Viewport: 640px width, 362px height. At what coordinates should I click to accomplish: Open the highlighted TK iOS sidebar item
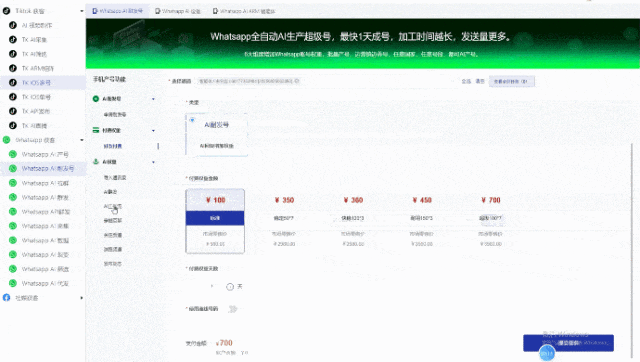43,82
